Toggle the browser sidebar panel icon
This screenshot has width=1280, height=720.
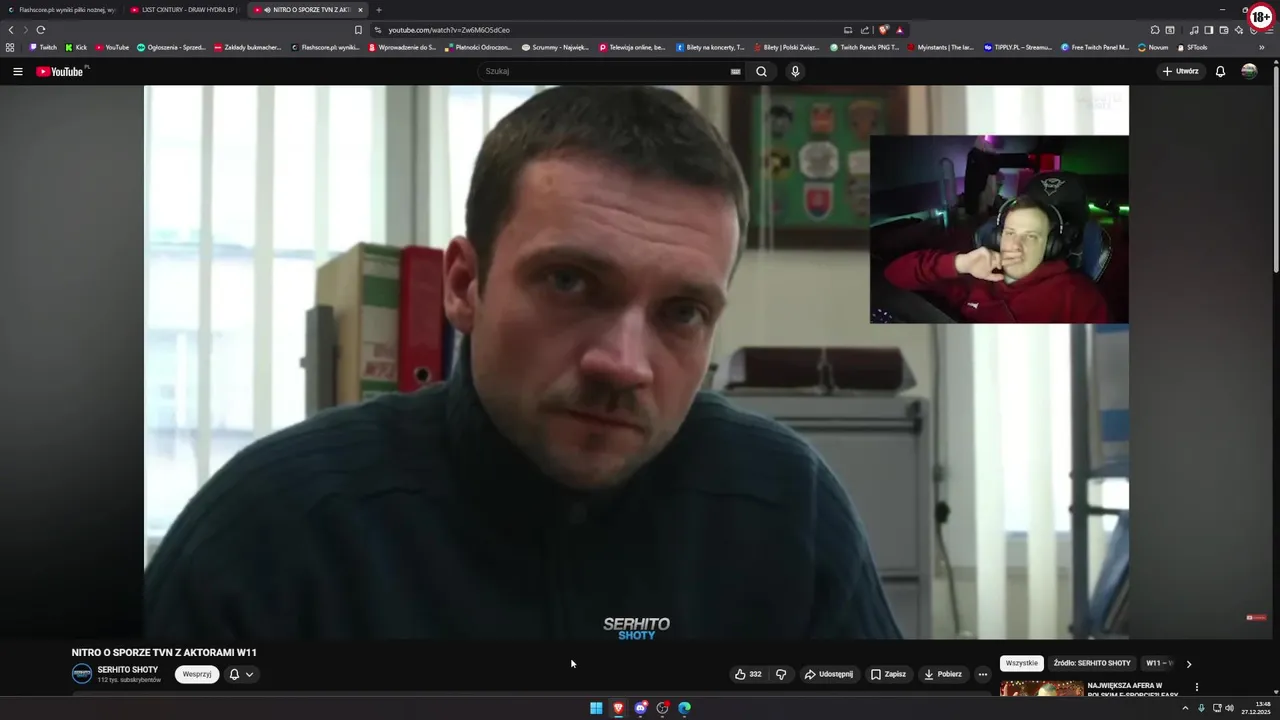coord(1208,30)
